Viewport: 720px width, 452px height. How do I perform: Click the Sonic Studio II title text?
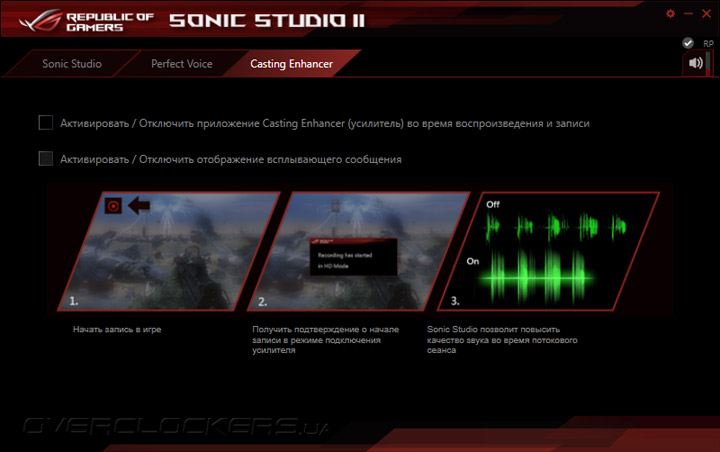point(267,21)
